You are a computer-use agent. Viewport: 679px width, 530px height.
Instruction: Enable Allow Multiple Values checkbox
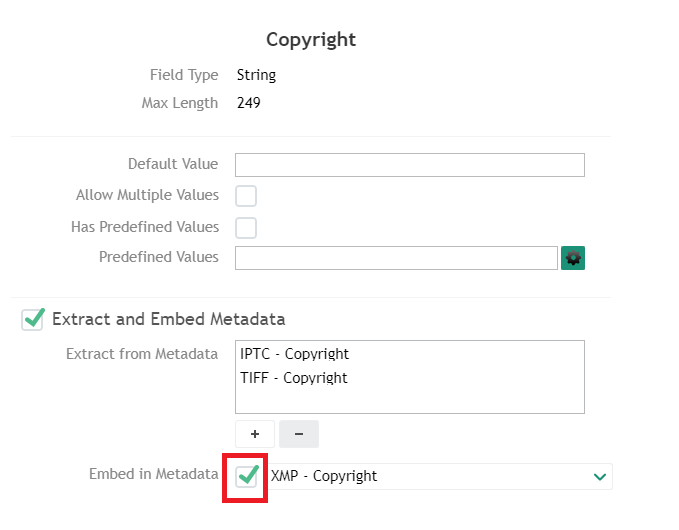pos(246,196)
